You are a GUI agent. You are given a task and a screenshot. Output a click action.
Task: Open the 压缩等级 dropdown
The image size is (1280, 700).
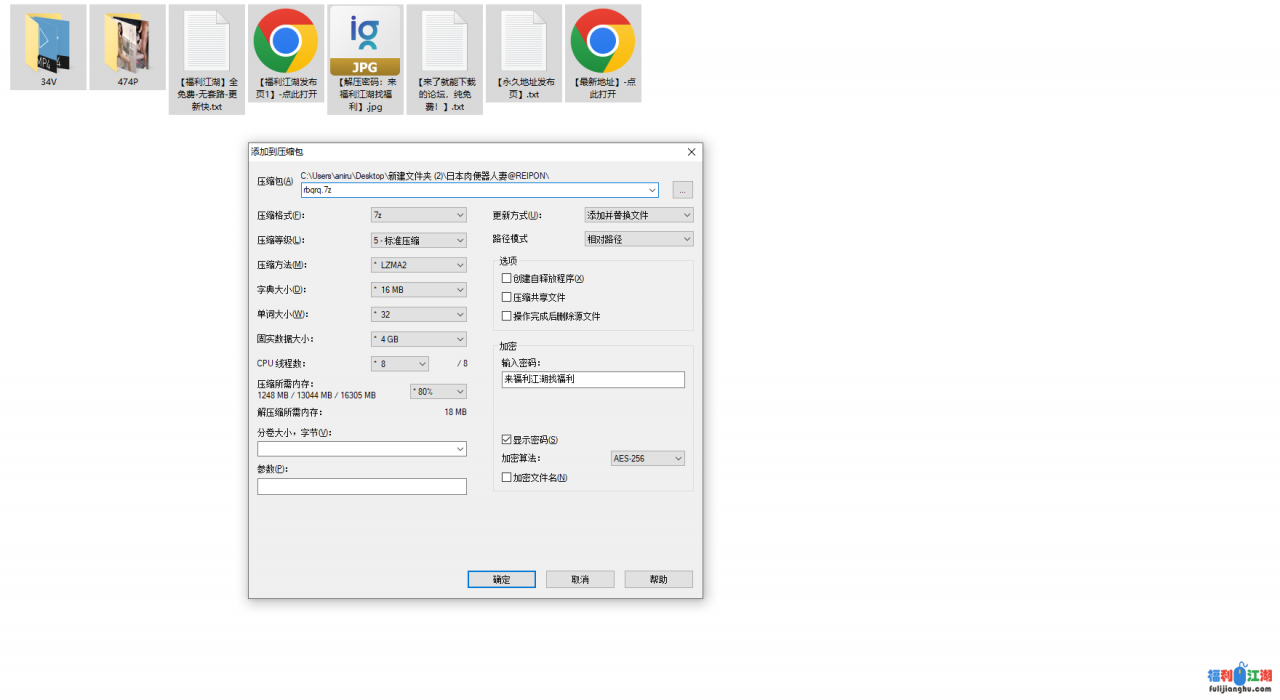(x=418, y=240)
